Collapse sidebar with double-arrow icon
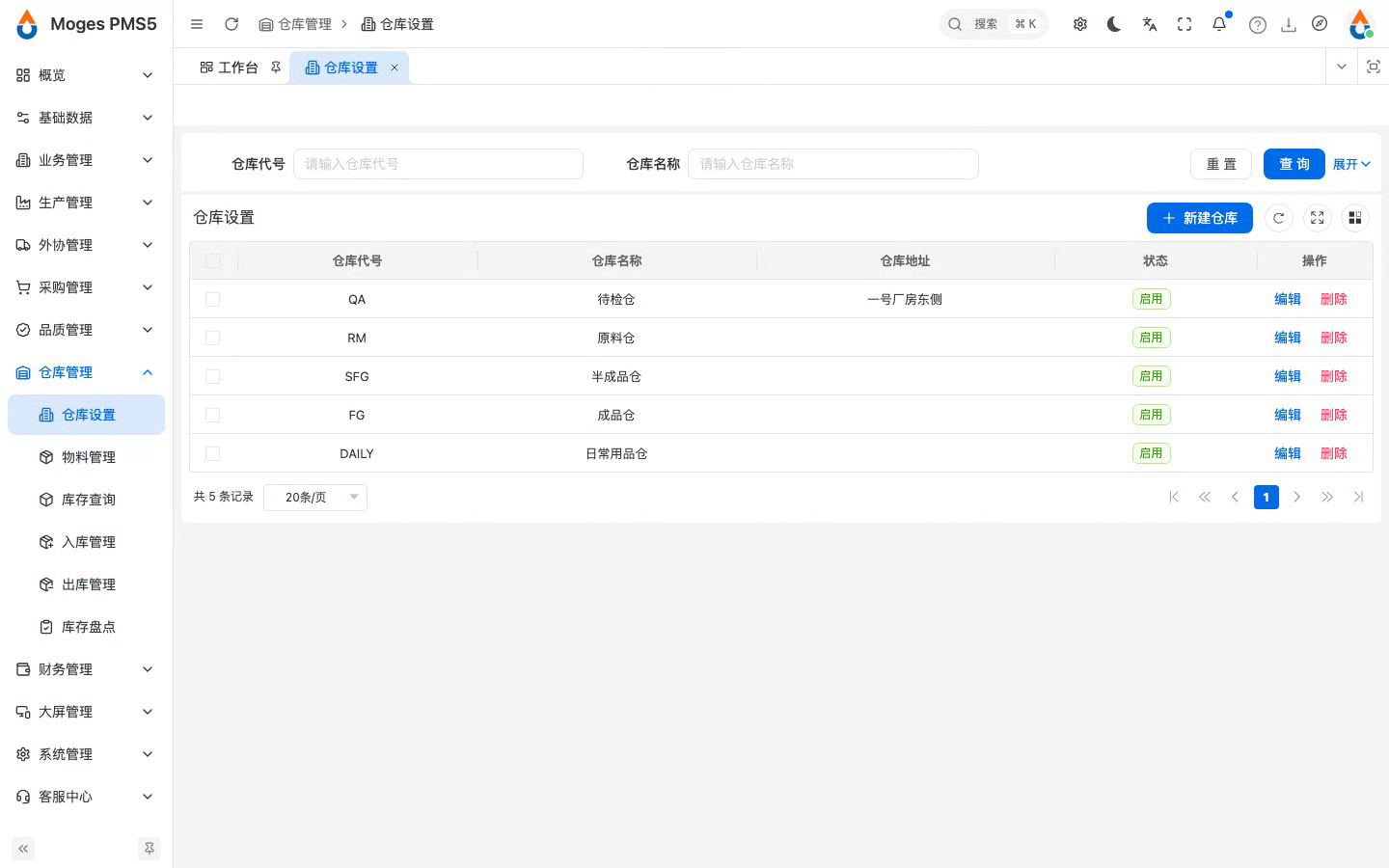1389x868 pixels. point(23,849)
